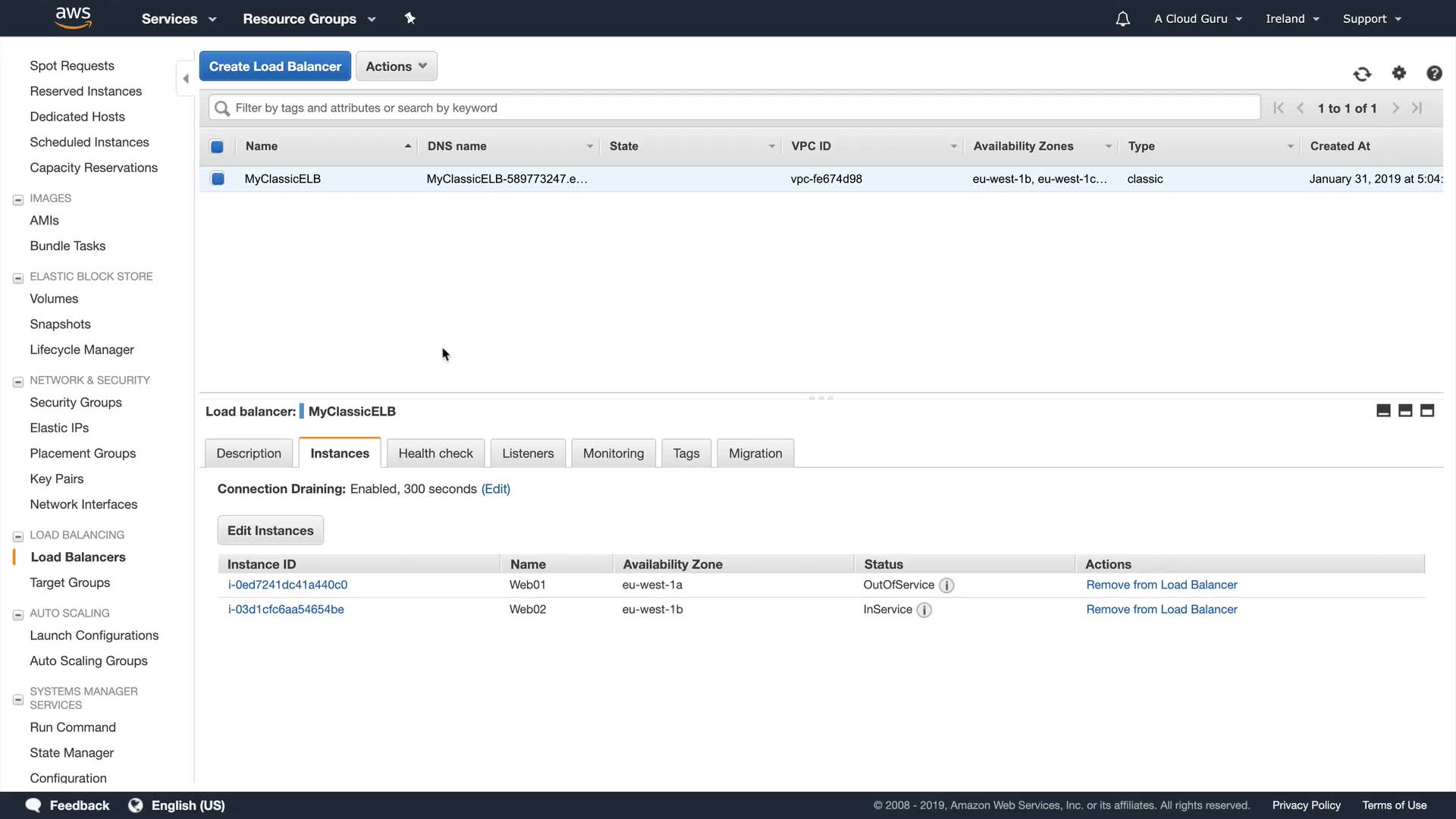Viewport: 1456px width, 819px height.
Task: Click the refresh icon above the table
Action: pos(1362,74)
